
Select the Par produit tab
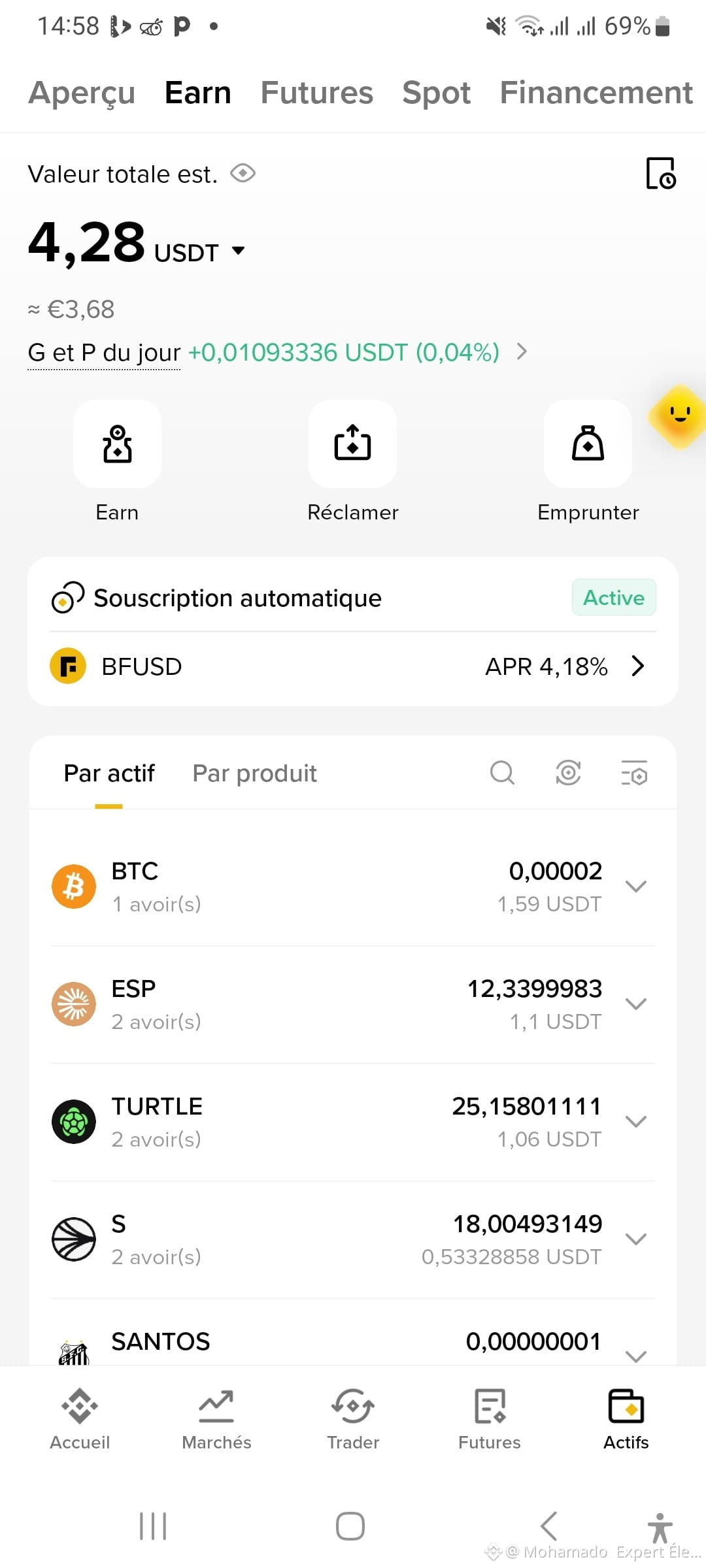(x=254, y=774)
